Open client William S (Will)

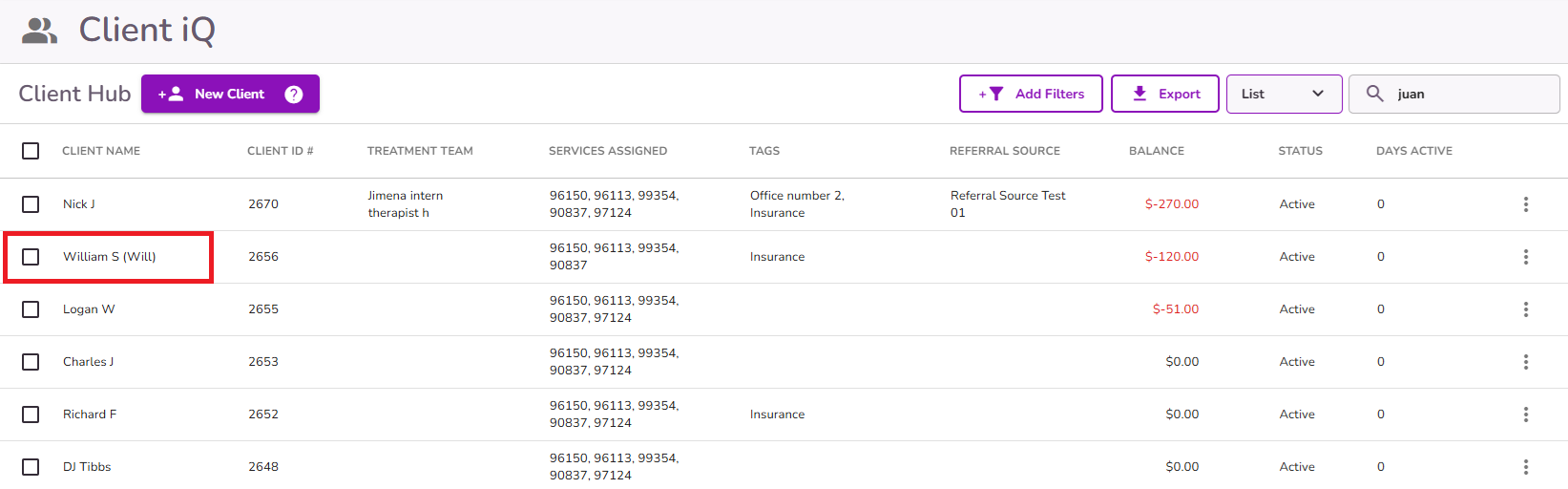[x=110, y=257]
